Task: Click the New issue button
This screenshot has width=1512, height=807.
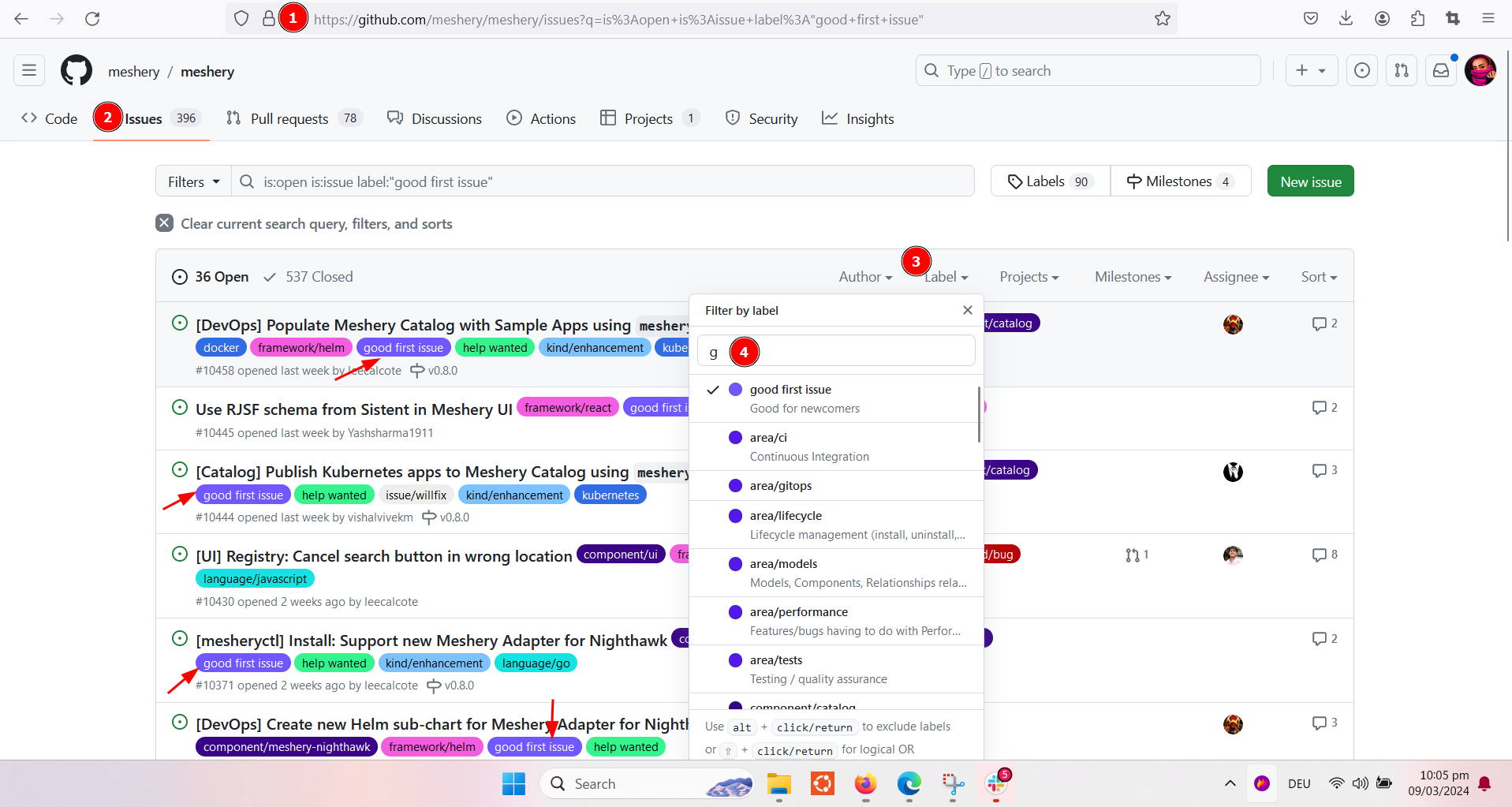Action: tap(1310, 181)
